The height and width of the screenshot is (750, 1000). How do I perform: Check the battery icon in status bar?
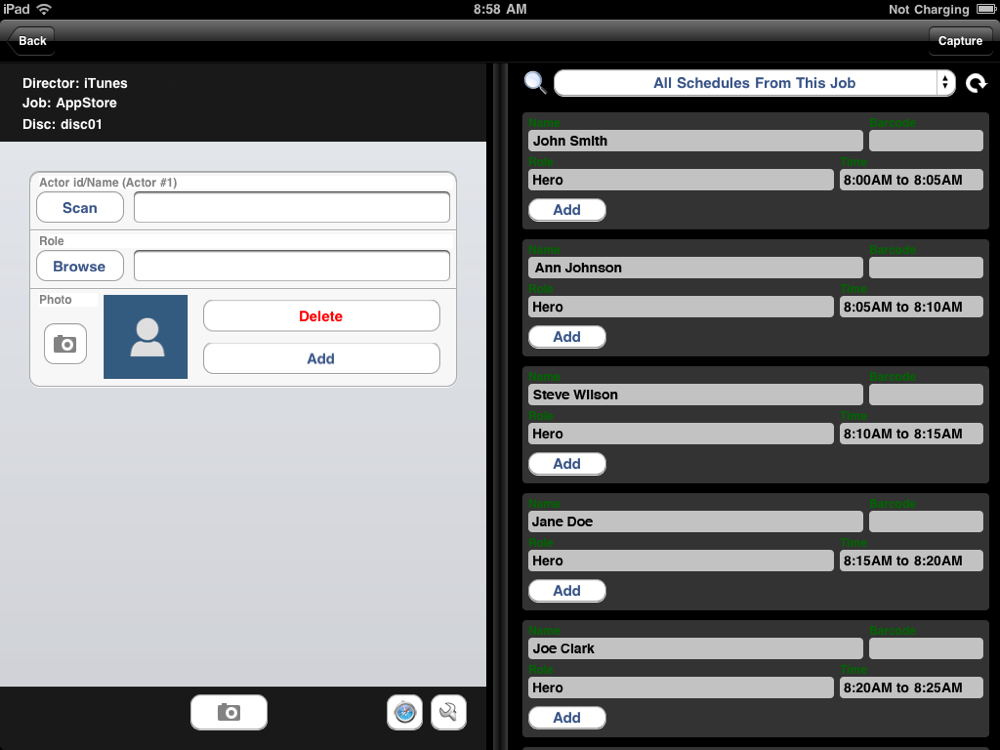point(985,9)
